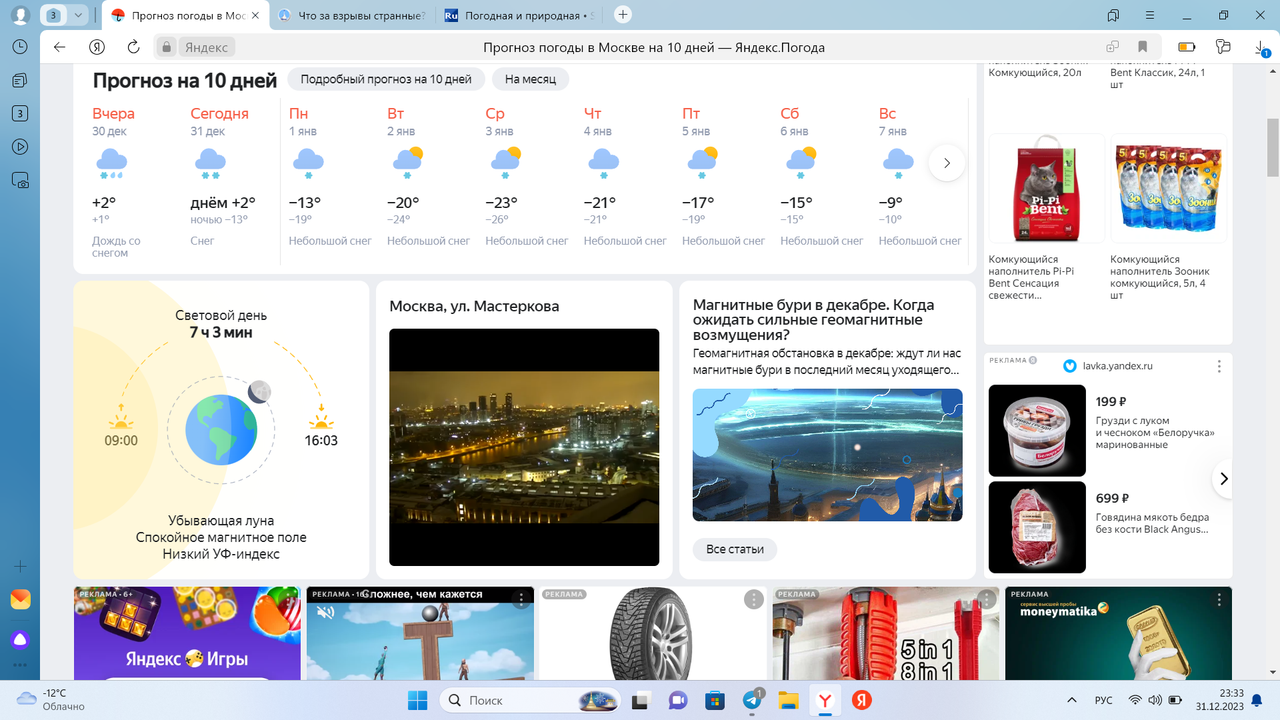
Task: Click the 'На месяц' button
Action: coord(530,79)
